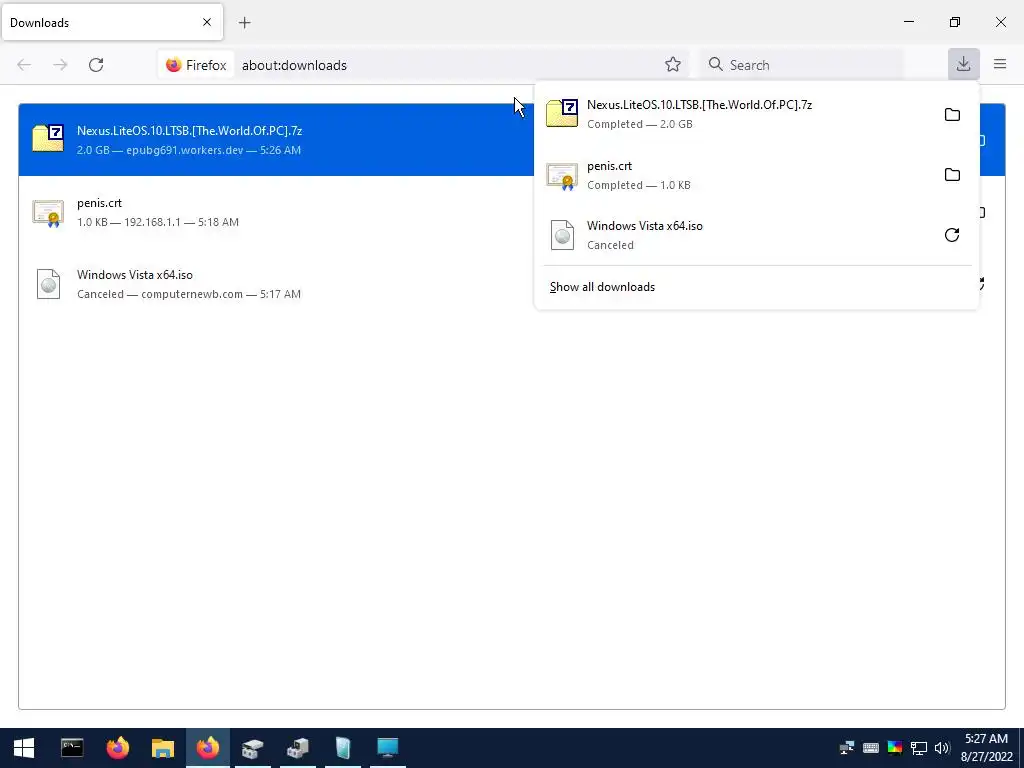
Task: Click Windows Vista x64.iso entry in panel
Action: (738, 235)
